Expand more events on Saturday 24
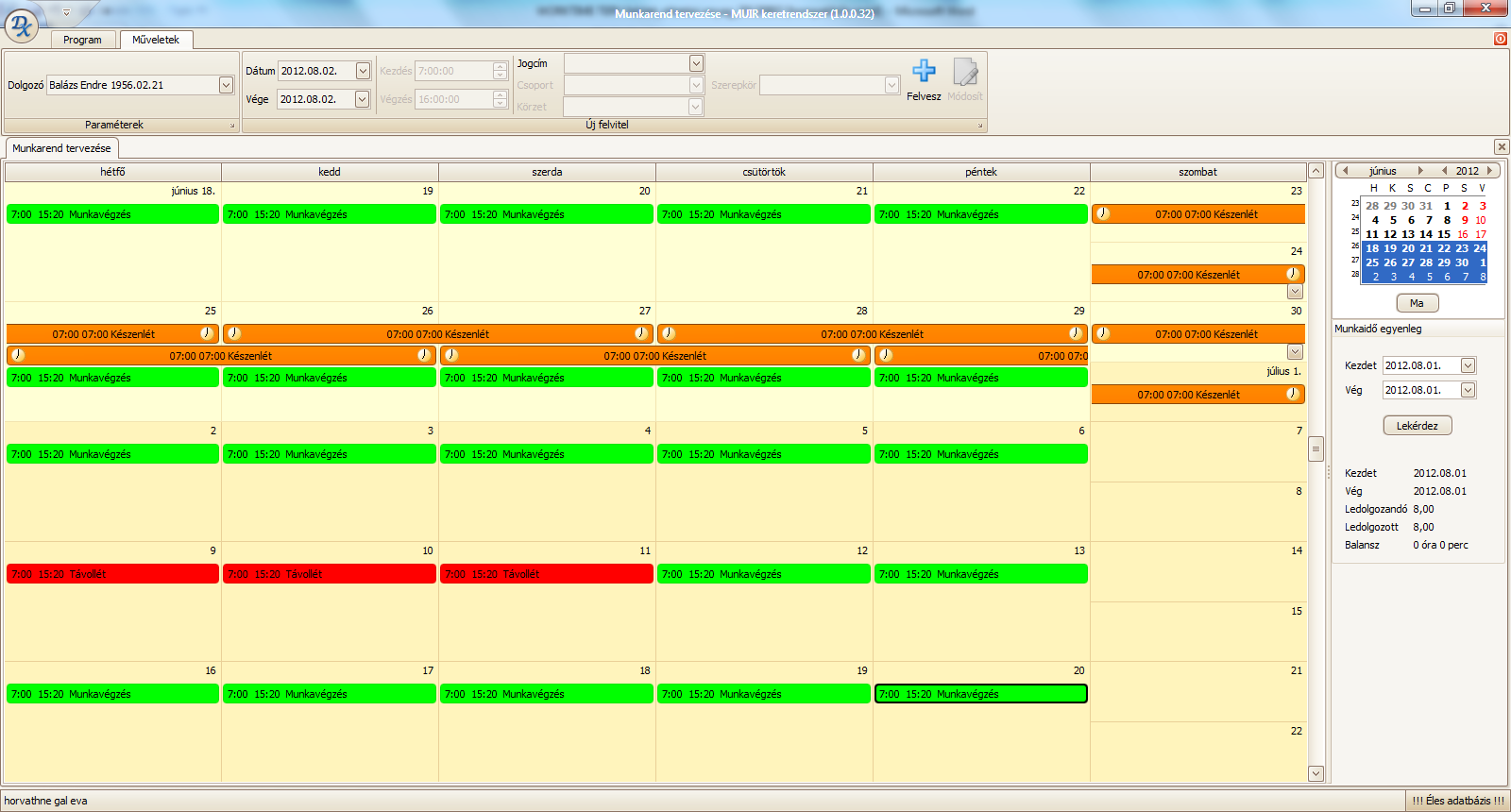The height and width of the screenshot is (812, 1511). click(1295, 292)
